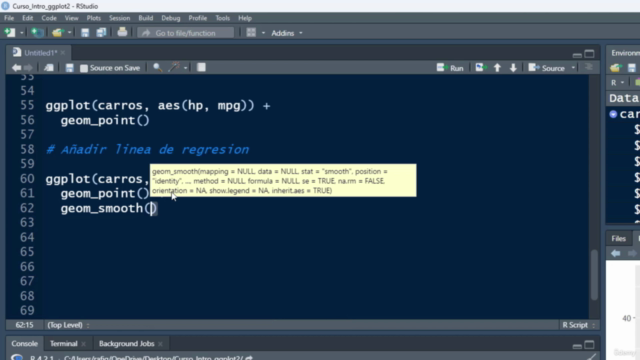Open the R environment language dropdown

tap(617, 83)
